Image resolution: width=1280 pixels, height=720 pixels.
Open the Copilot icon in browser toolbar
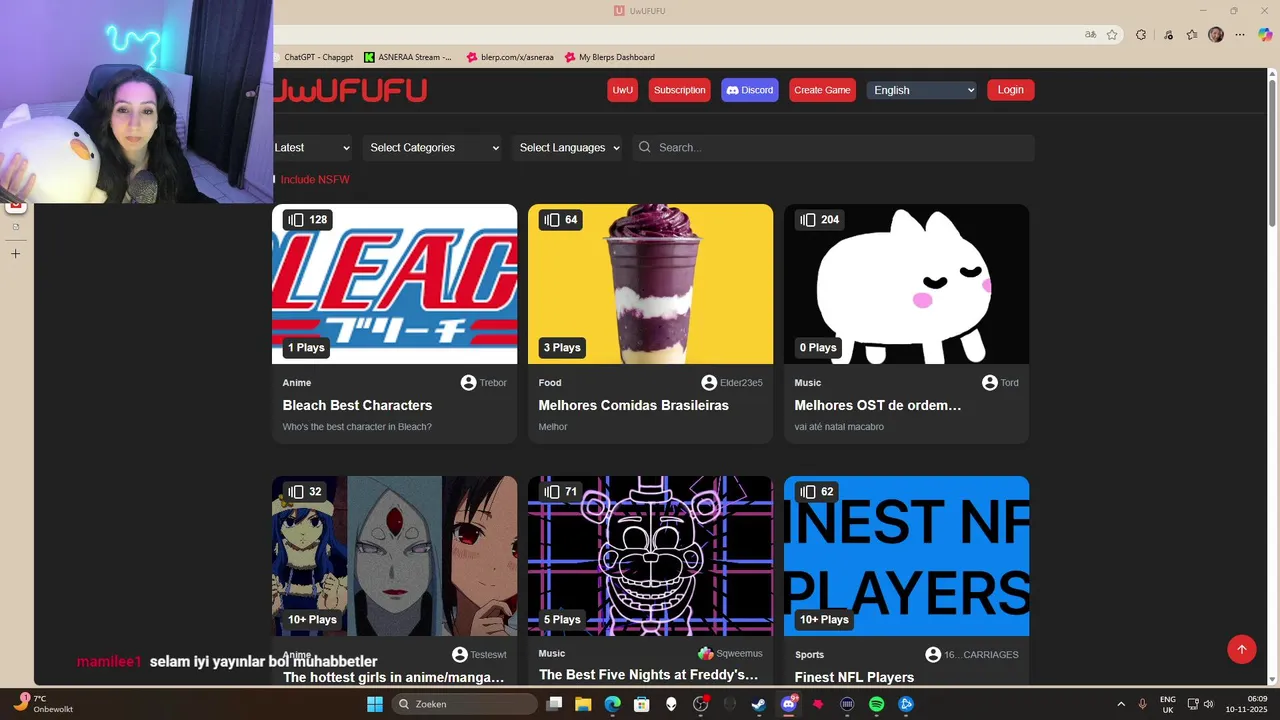click(1265, 34)
